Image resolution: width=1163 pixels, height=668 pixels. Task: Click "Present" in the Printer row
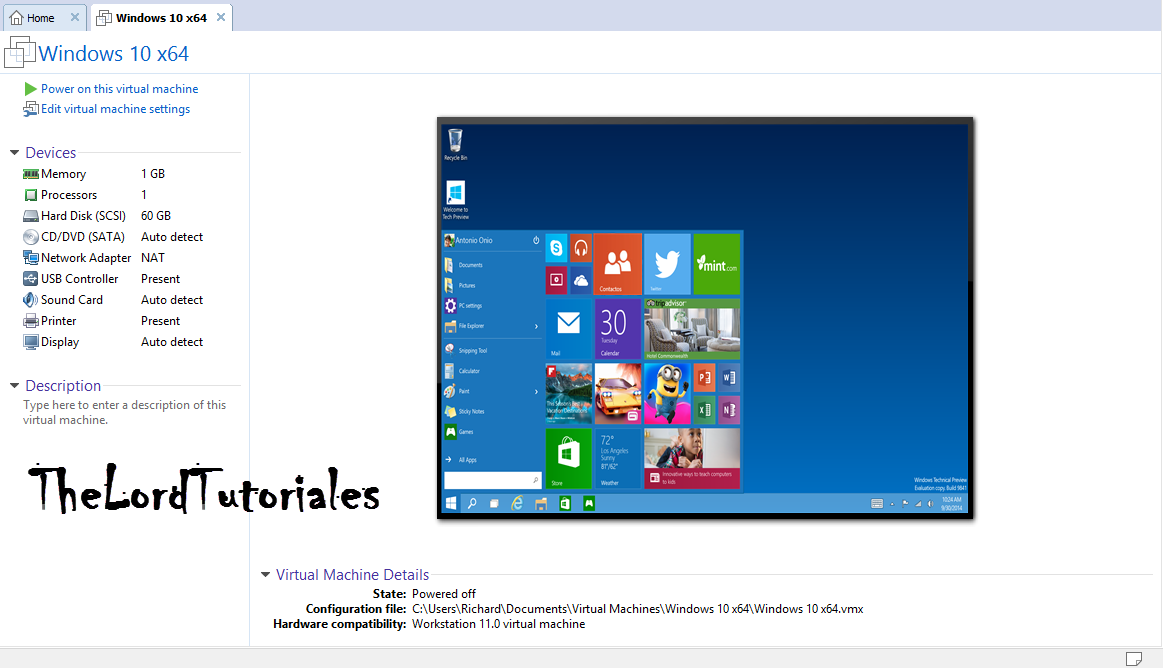coord(160,321)
